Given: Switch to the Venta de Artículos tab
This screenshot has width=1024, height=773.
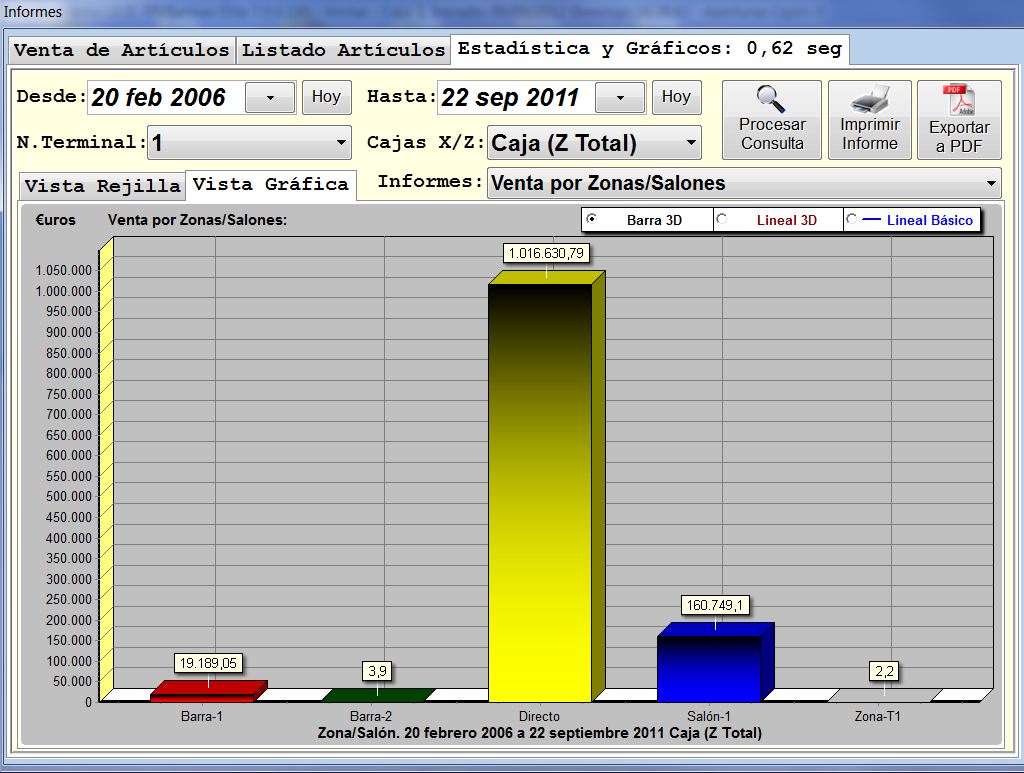Looking at the screenshot, I should (121, 50).
